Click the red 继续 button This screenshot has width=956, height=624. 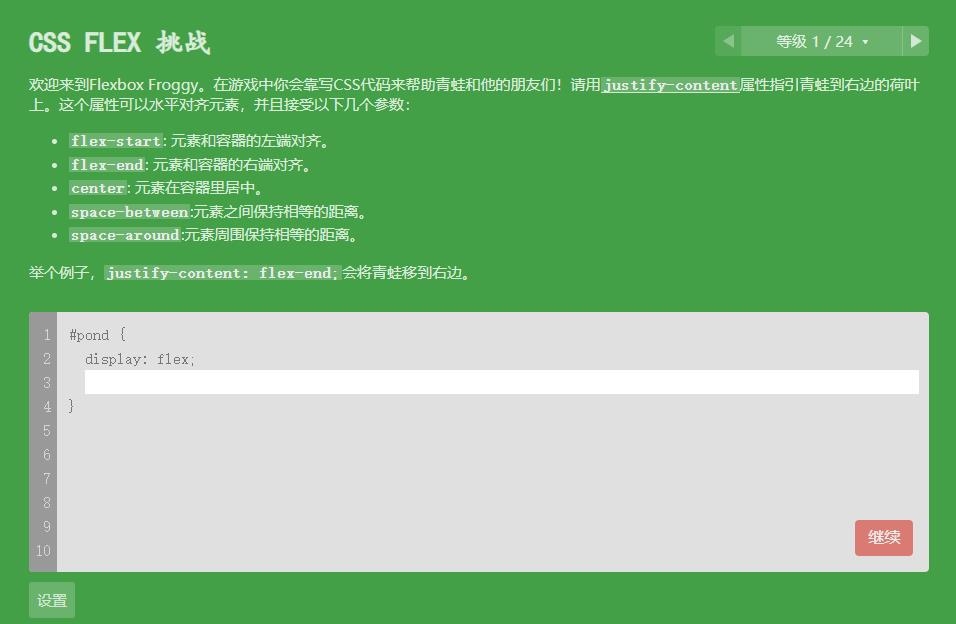tap(883, 537)
